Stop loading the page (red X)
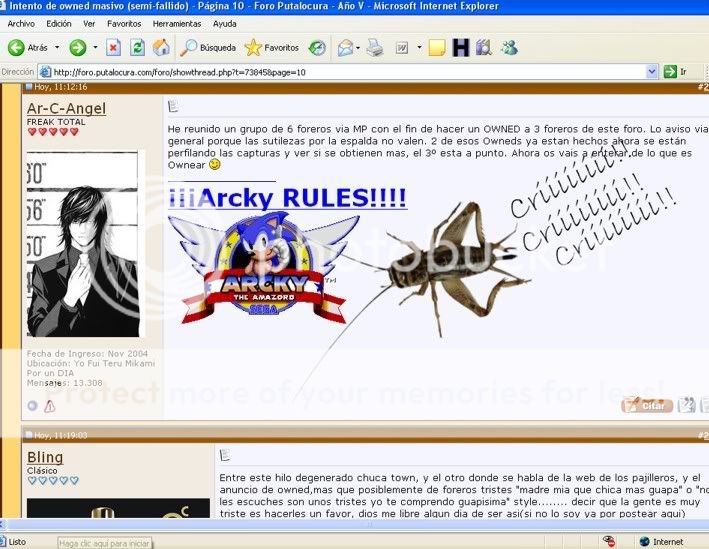The width and height of the screenshot is (709, 549). pos(113,47)
